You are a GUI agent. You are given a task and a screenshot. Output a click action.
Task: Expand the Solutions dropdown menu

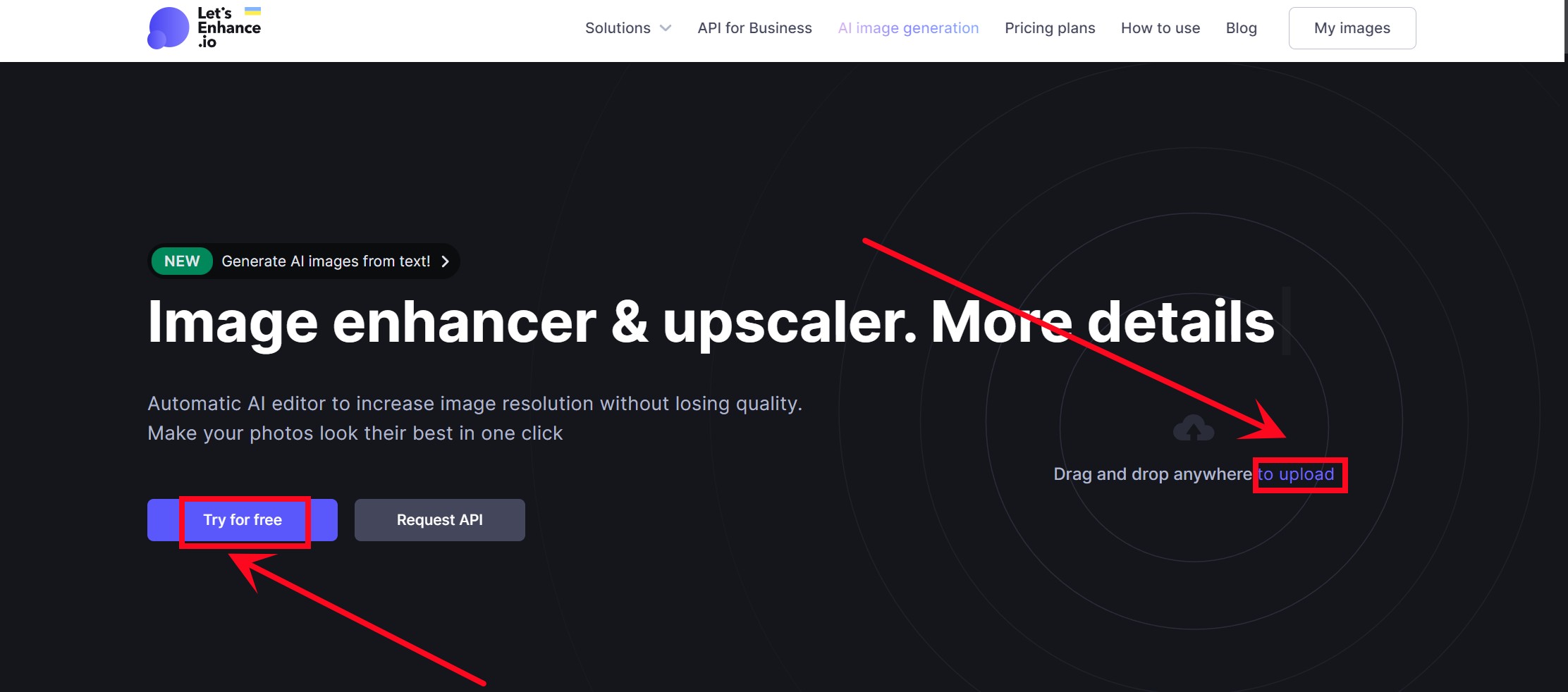[x=627, y=28]
